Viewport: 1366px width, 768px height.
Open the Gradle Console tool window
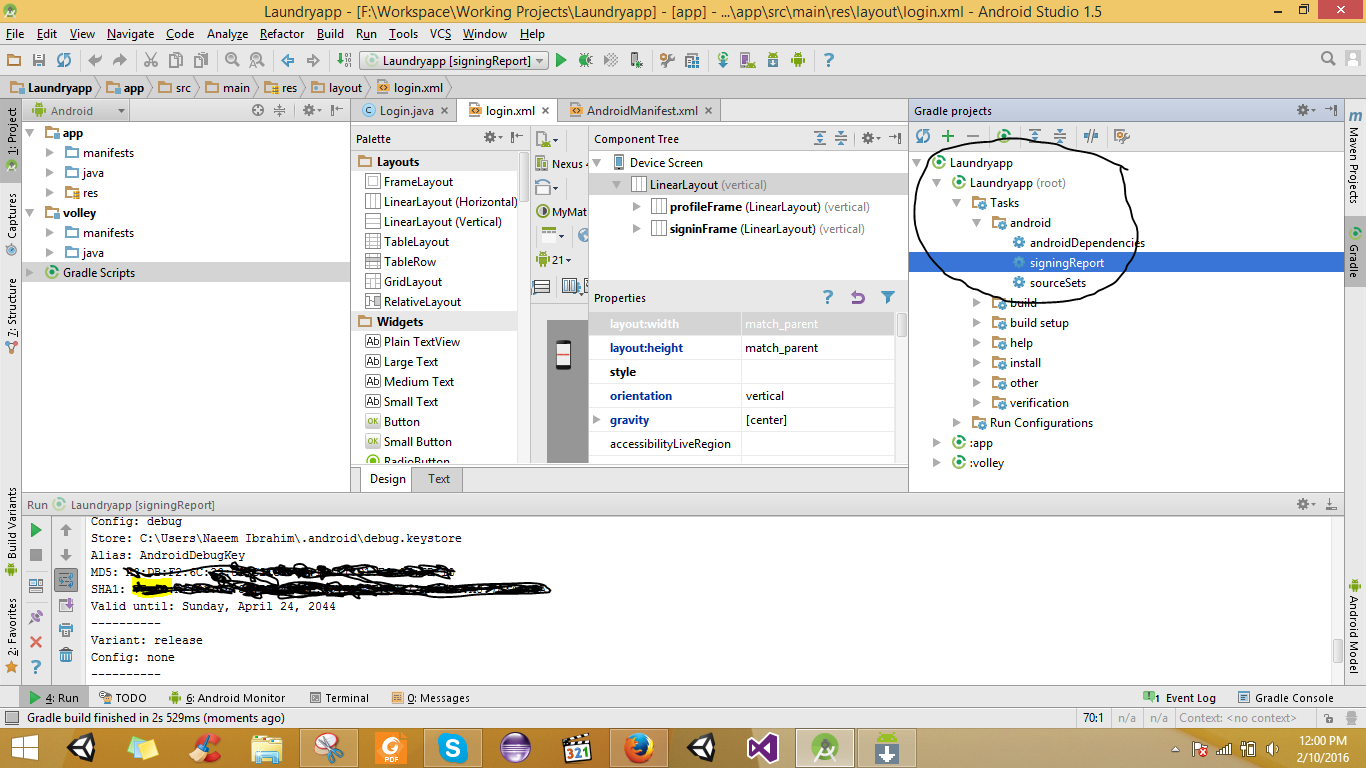coord(1285,698)
